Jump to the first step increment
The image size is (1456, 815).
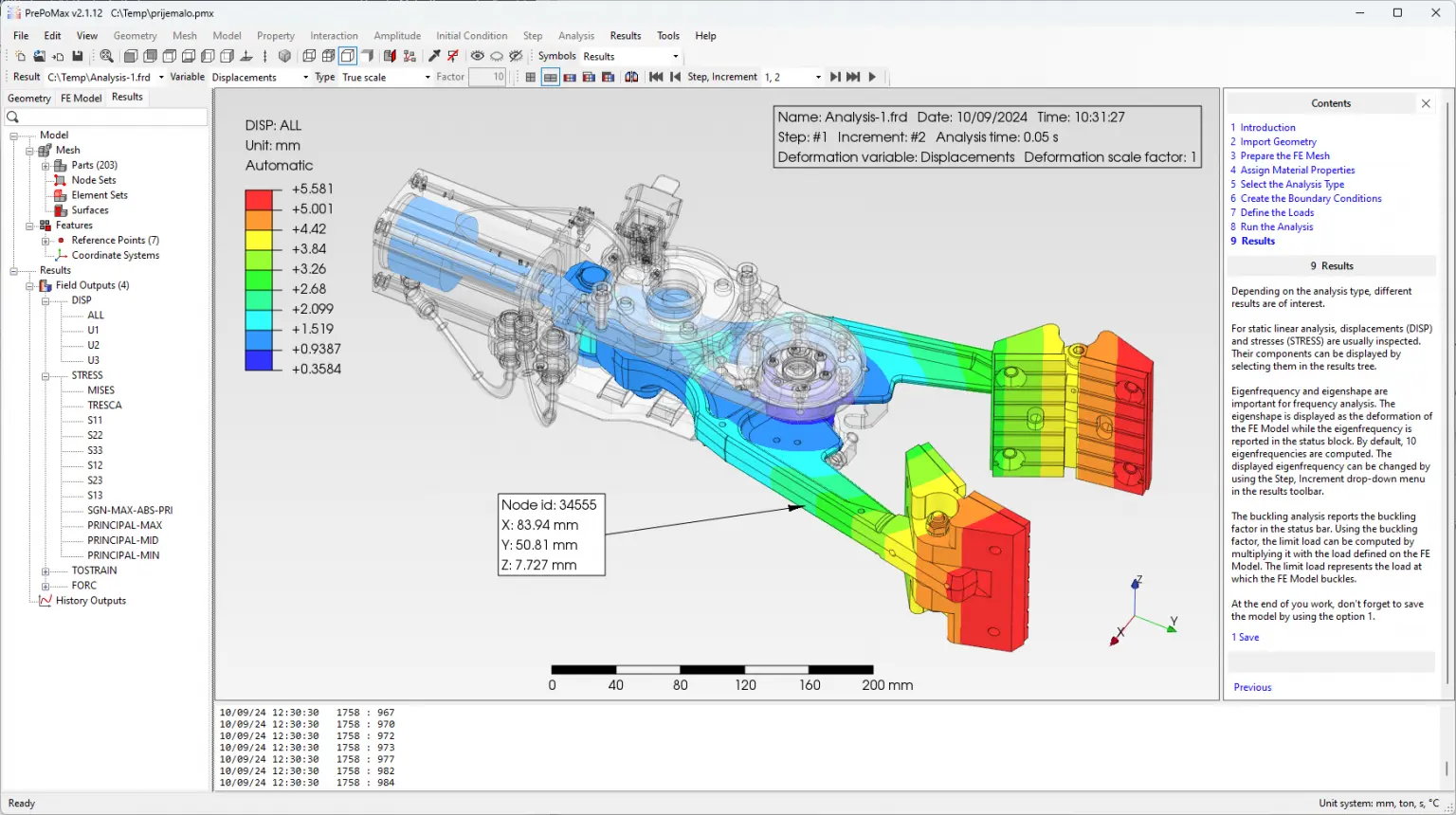655,77
